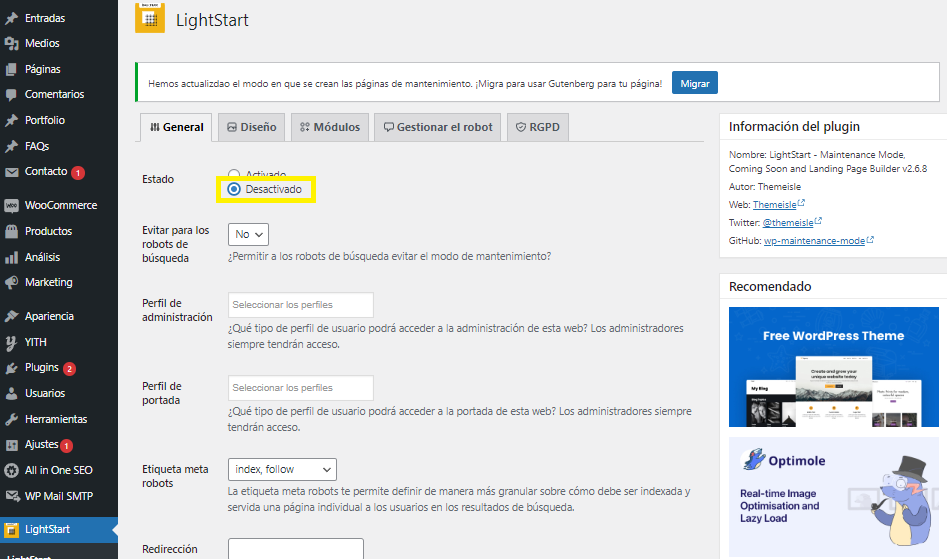Open the Perfil de administración profile selector
Screen dimensions: 947x559
(300, 305)
